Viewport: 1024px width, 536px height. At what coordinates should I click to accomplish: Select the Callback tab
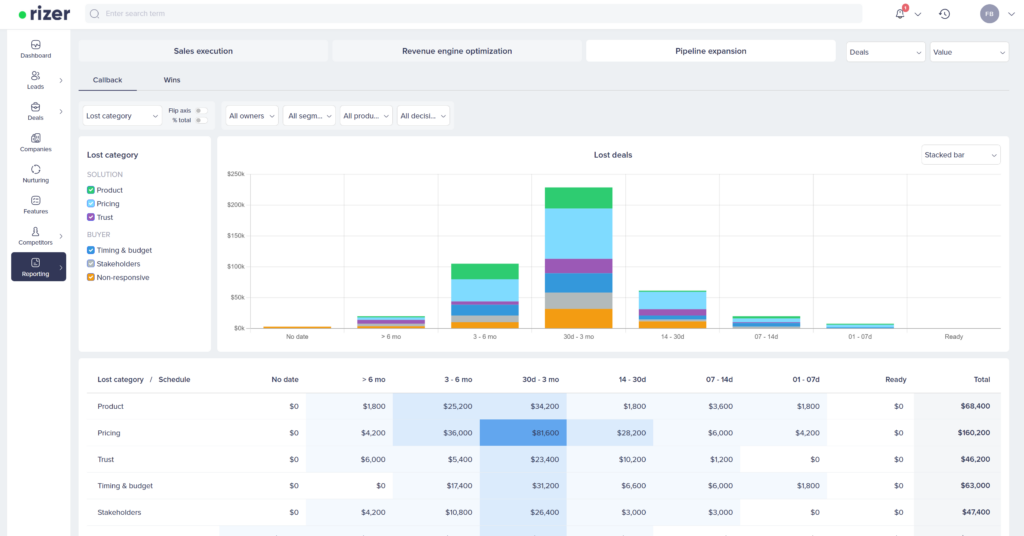[x=107, y=80]
